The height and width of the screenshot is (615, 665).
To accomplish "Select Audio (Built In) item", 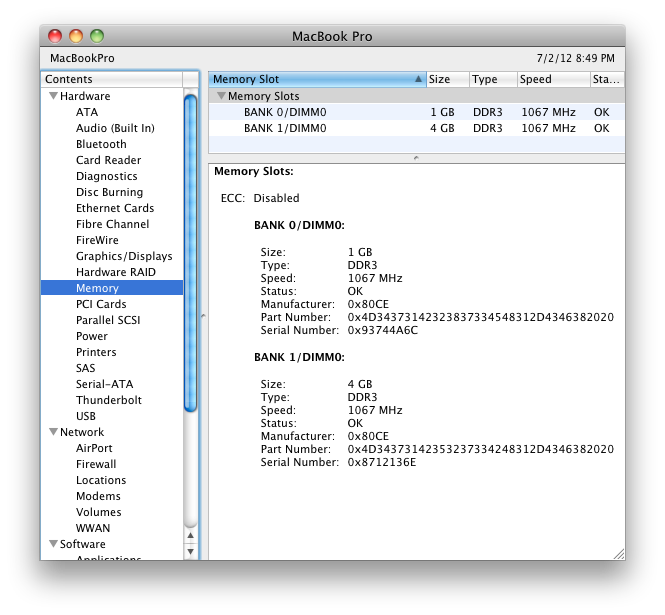I will click(x=115, y=128).
